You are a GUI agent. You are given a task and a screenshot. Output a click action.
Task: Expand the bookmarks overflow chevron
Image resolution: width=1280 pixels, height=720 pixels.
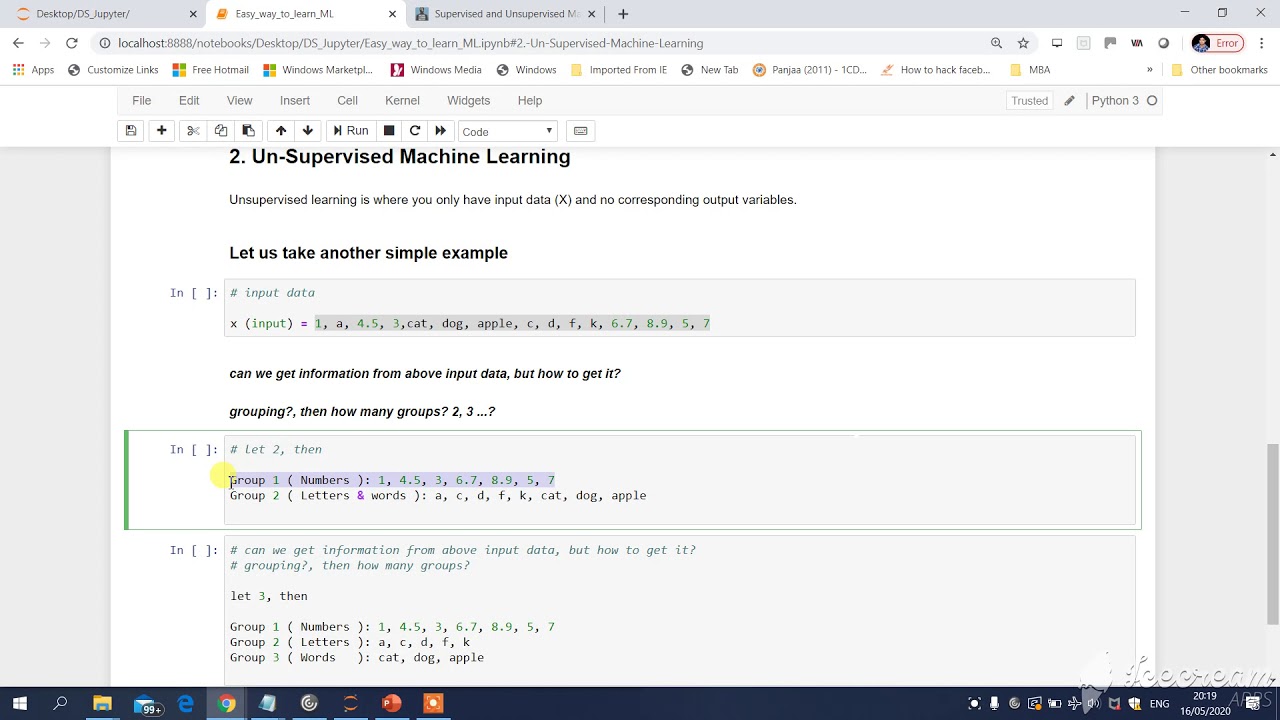point(1149,70)
